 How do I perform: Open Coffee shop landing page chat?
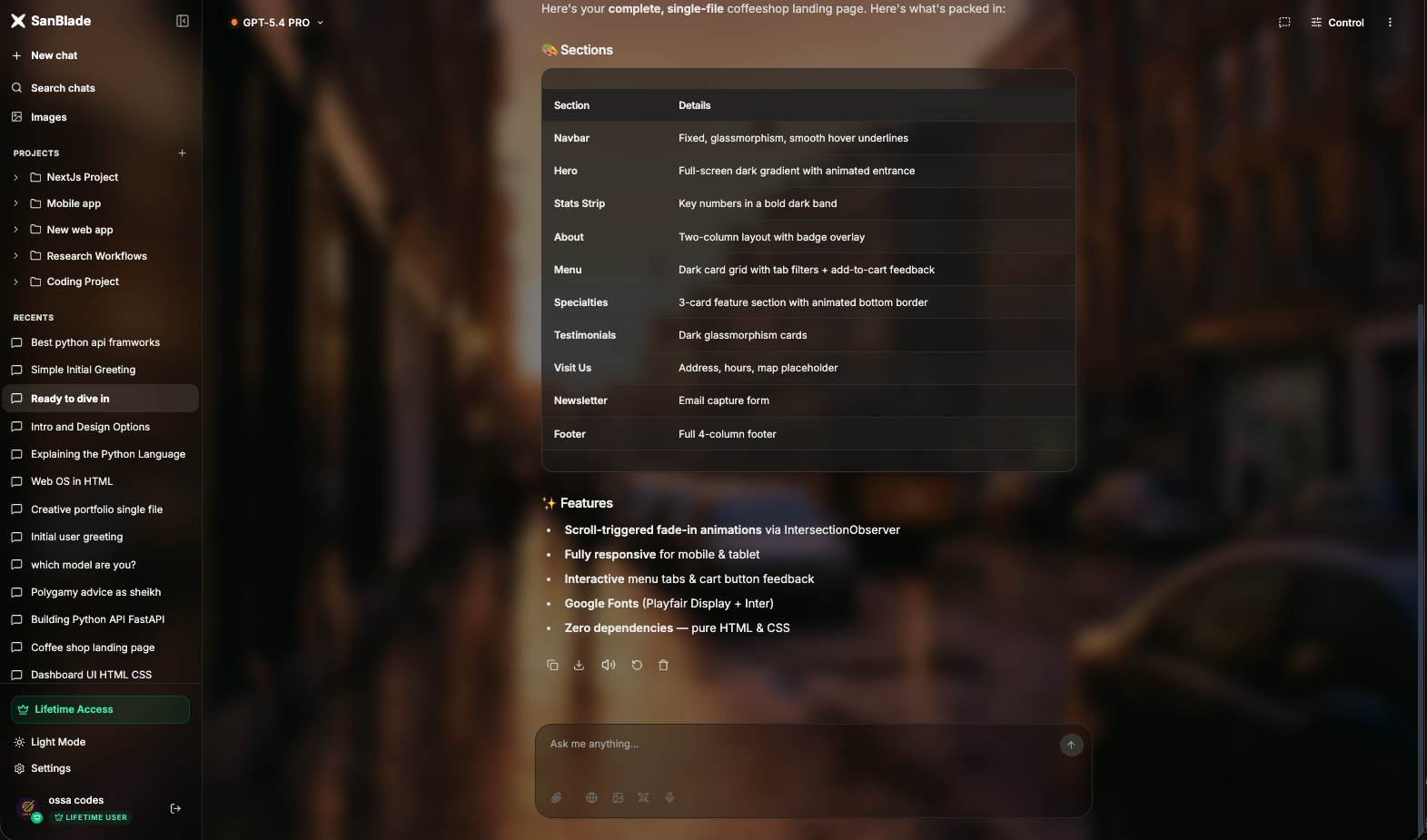[x=93, y=647]
